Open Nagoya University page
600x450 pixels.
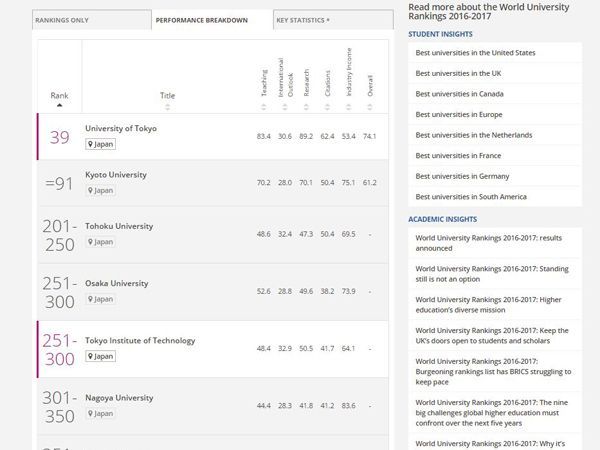click(x=119, y=398)
